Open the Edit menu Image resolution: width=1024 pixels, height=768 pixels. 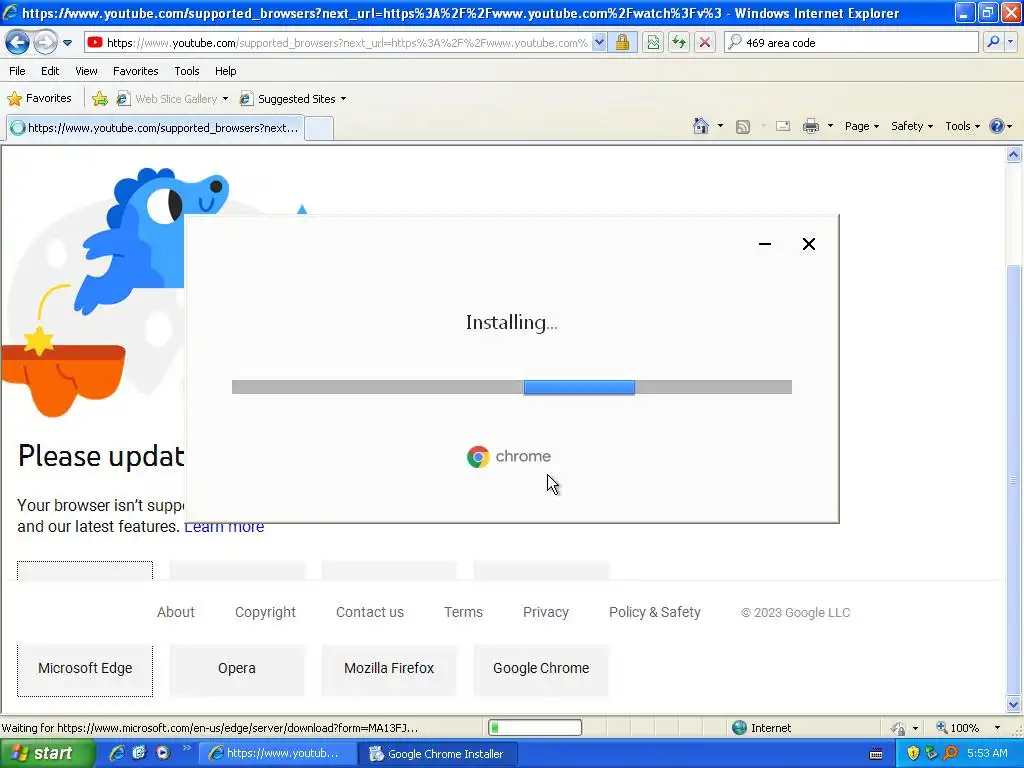tap(50, 71)
